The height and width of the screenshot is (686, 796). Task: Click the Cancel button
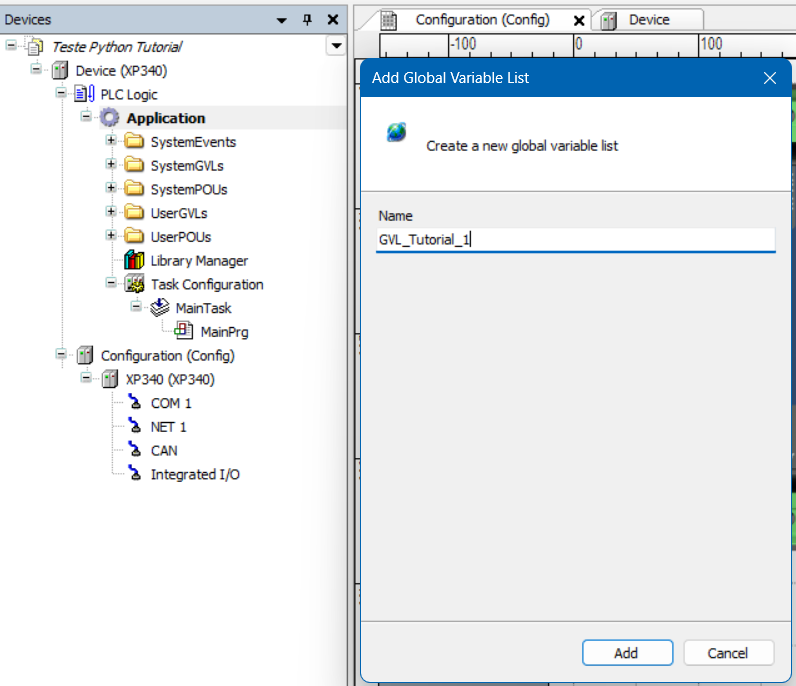[728, 653]
